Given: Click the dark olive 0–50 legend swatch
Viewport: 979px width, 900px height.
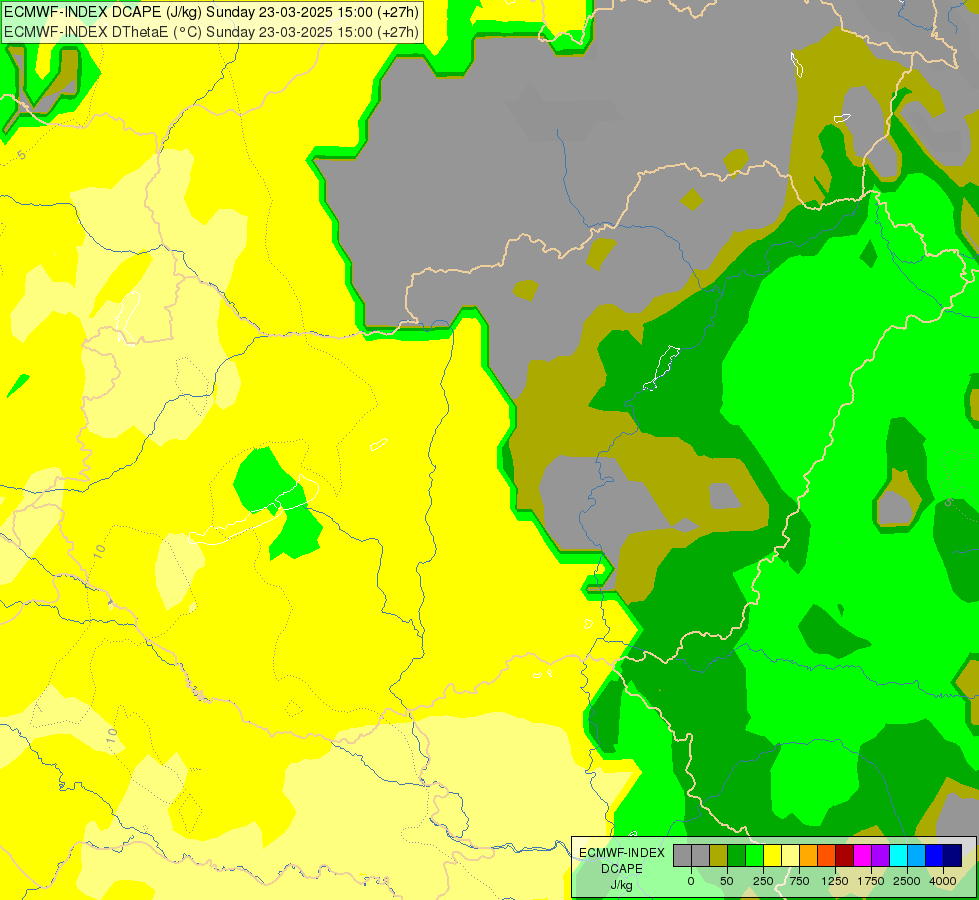Looking at the screenshot, I should tap(719, 856).
